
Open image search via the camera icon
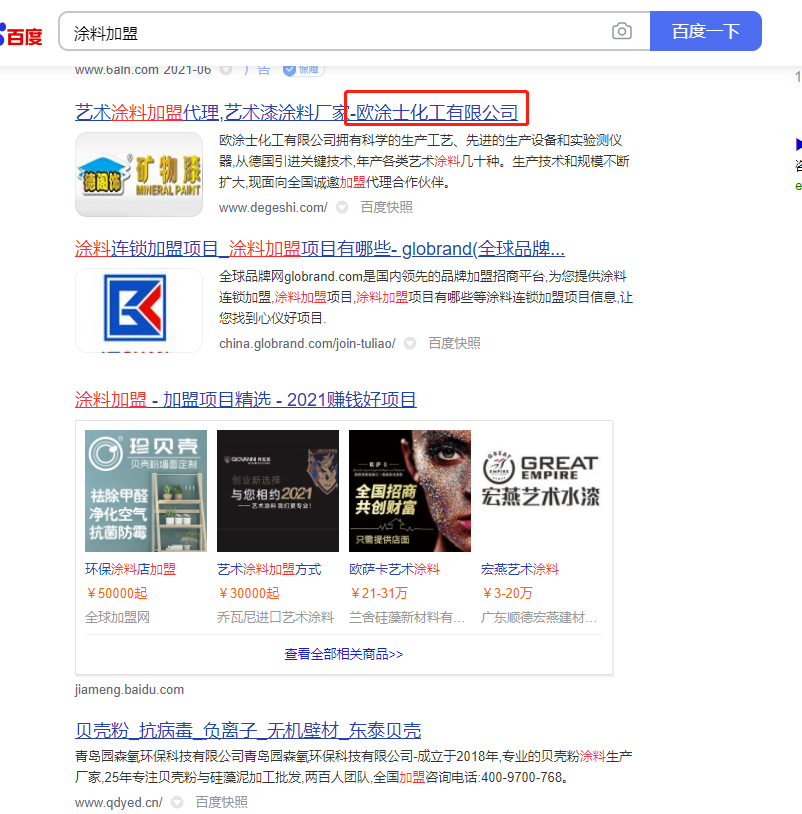pyautogui.click(x=622, y=31)
